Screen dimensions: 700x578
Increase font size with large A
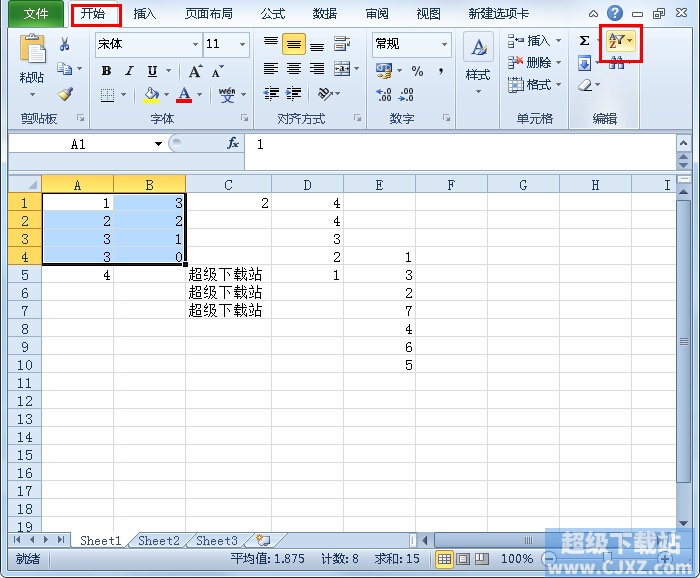(x=195, y=71)
